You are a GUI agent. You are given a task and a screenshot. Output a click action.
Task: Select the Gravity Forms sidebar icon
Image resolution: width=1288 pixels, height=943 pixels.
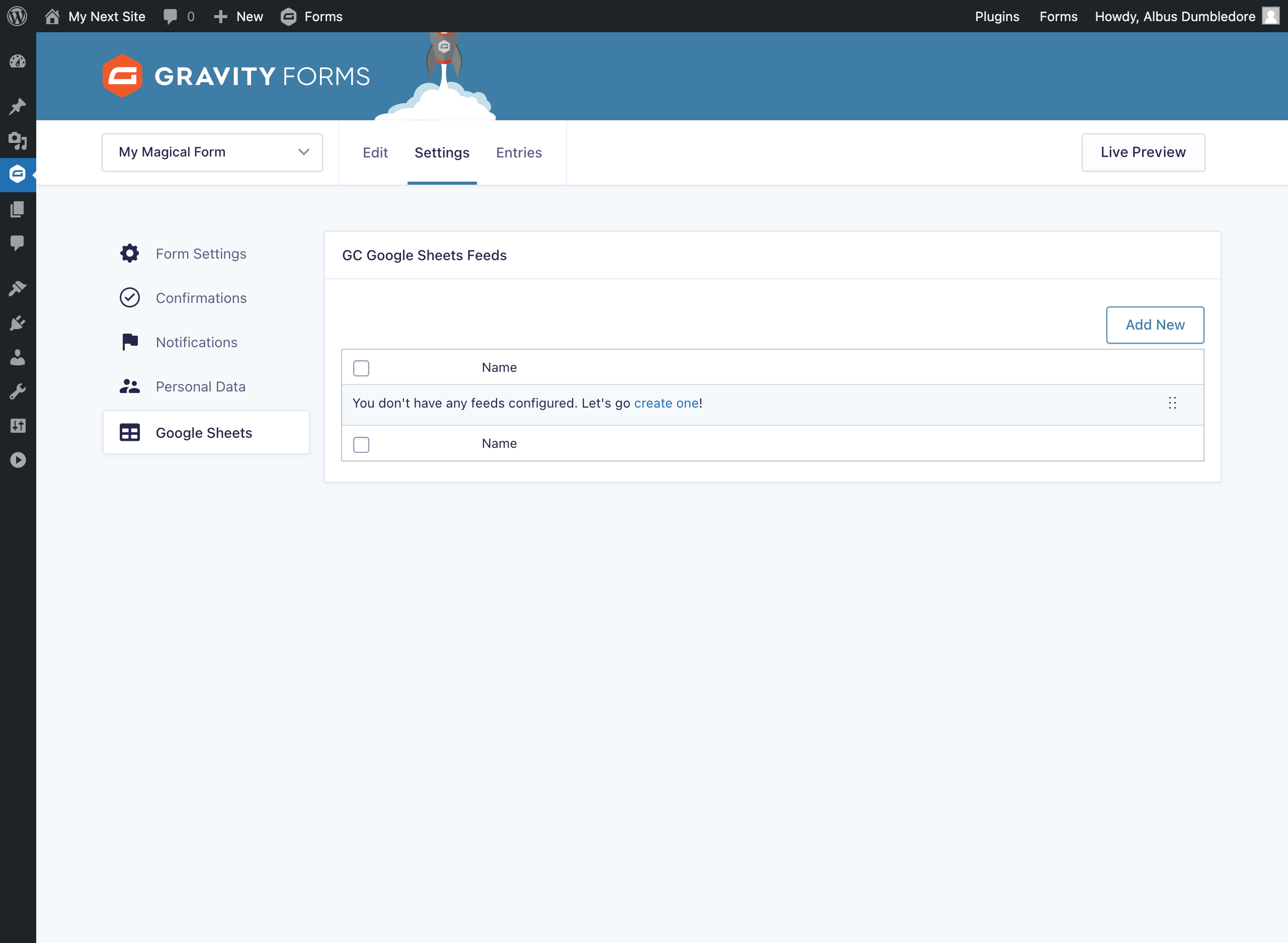pyautogui.click(x=18, y=174)
